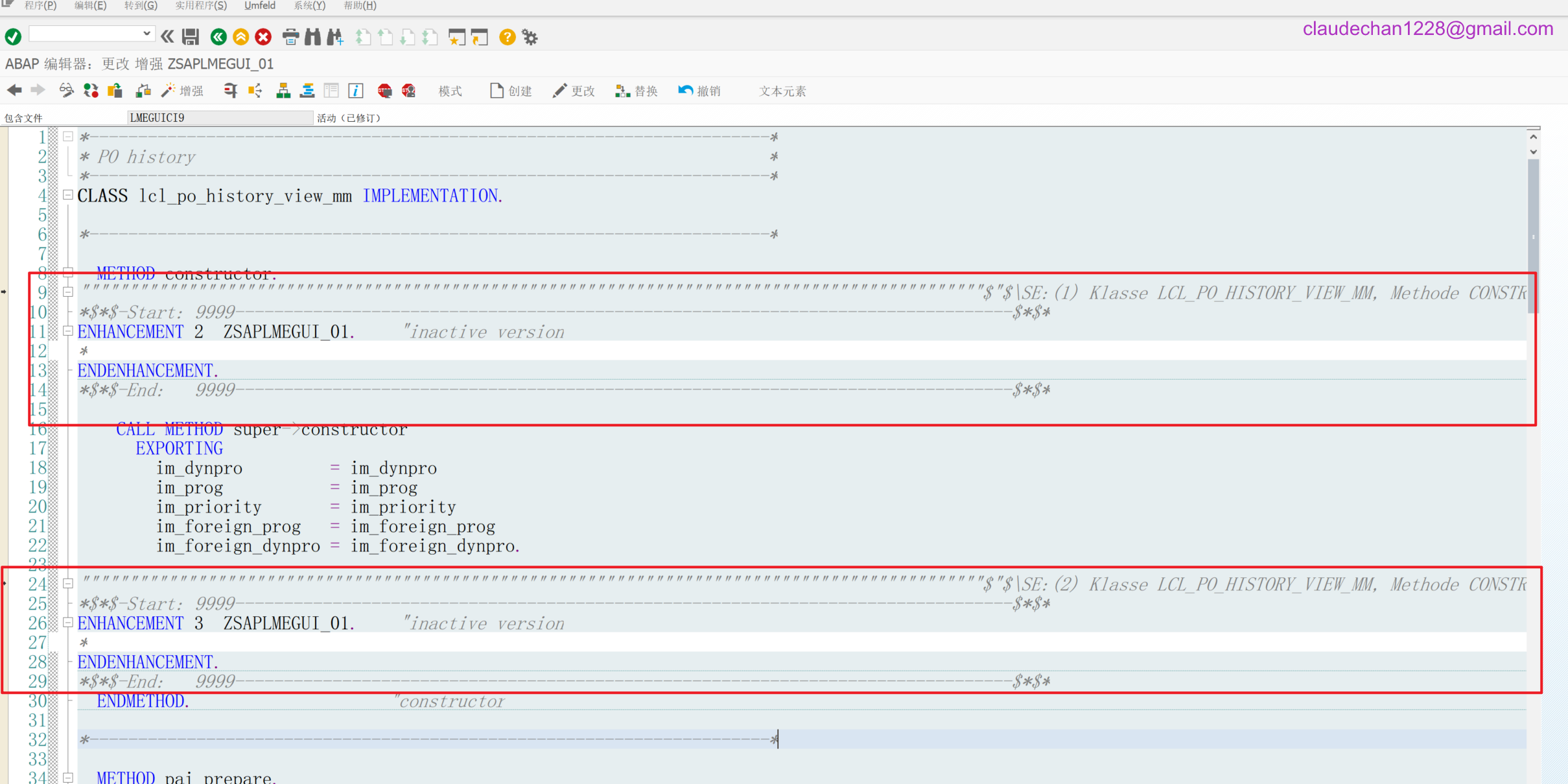This screenshot has height=784, width=1568.
Task: Save using the floppy disk icon
Action: (191, 37)
